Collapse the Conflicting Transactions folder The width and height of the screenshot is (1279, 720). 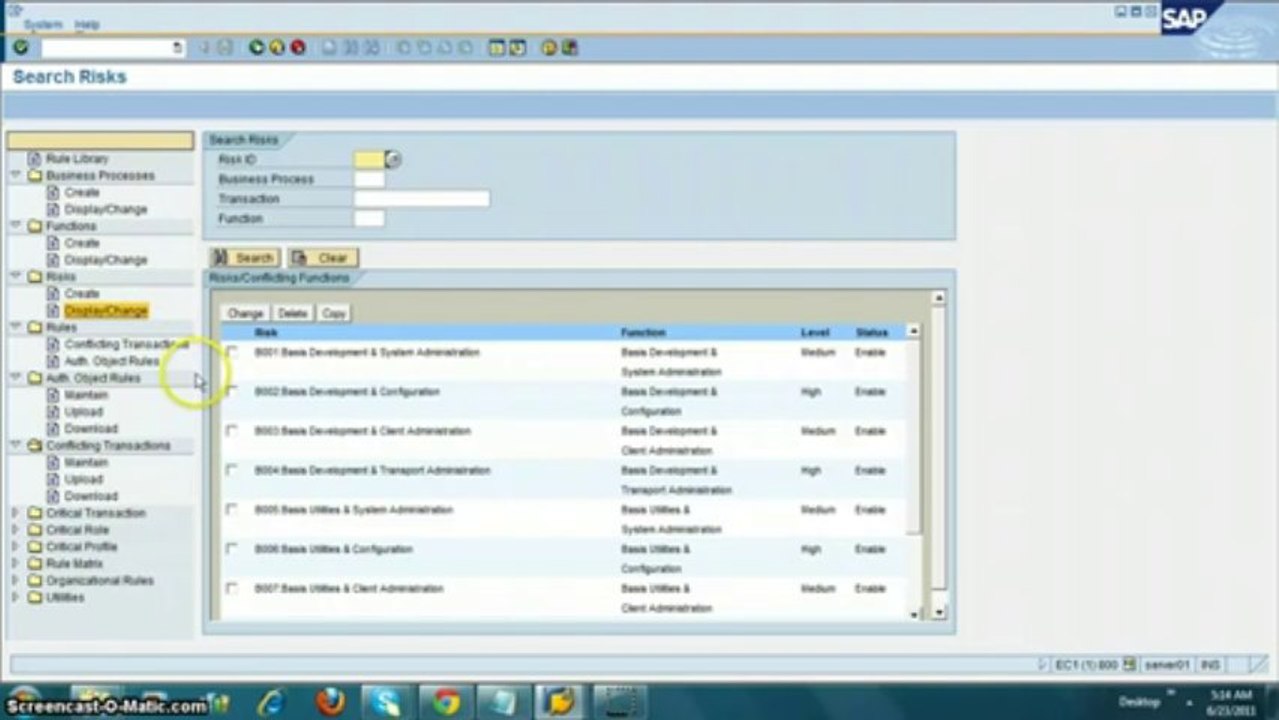tap(15, 445)
